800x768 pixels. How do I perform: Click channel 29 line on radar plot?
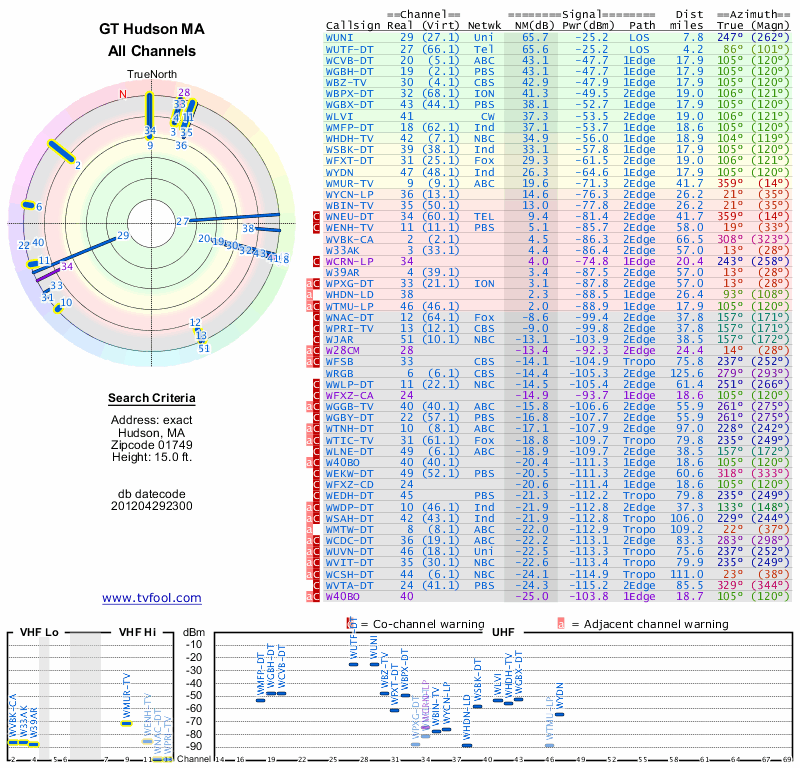pos(74,255)
